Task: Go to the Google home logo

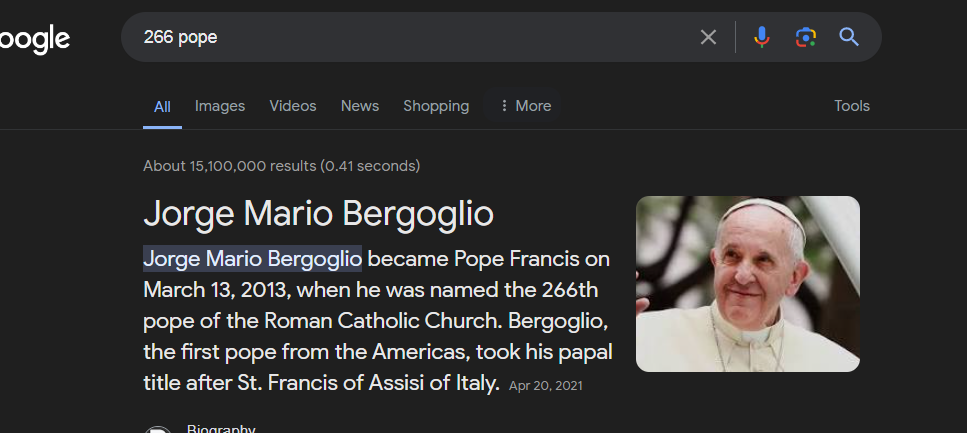Action: coord(35,39)
